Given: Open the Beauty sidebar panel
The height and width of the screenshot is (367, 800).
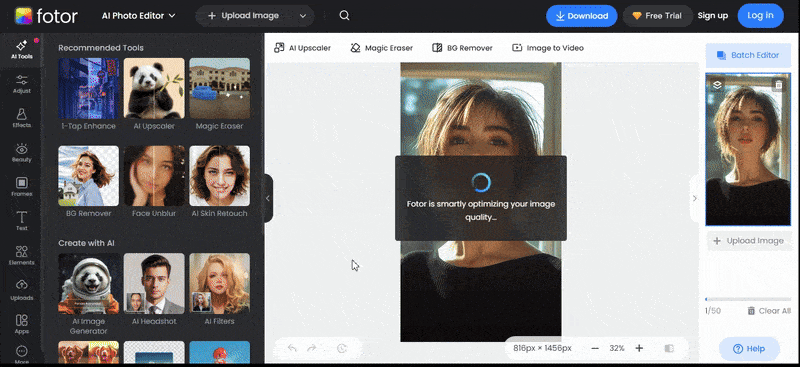Looking at the screenshot, I should [x=21, y=153].
